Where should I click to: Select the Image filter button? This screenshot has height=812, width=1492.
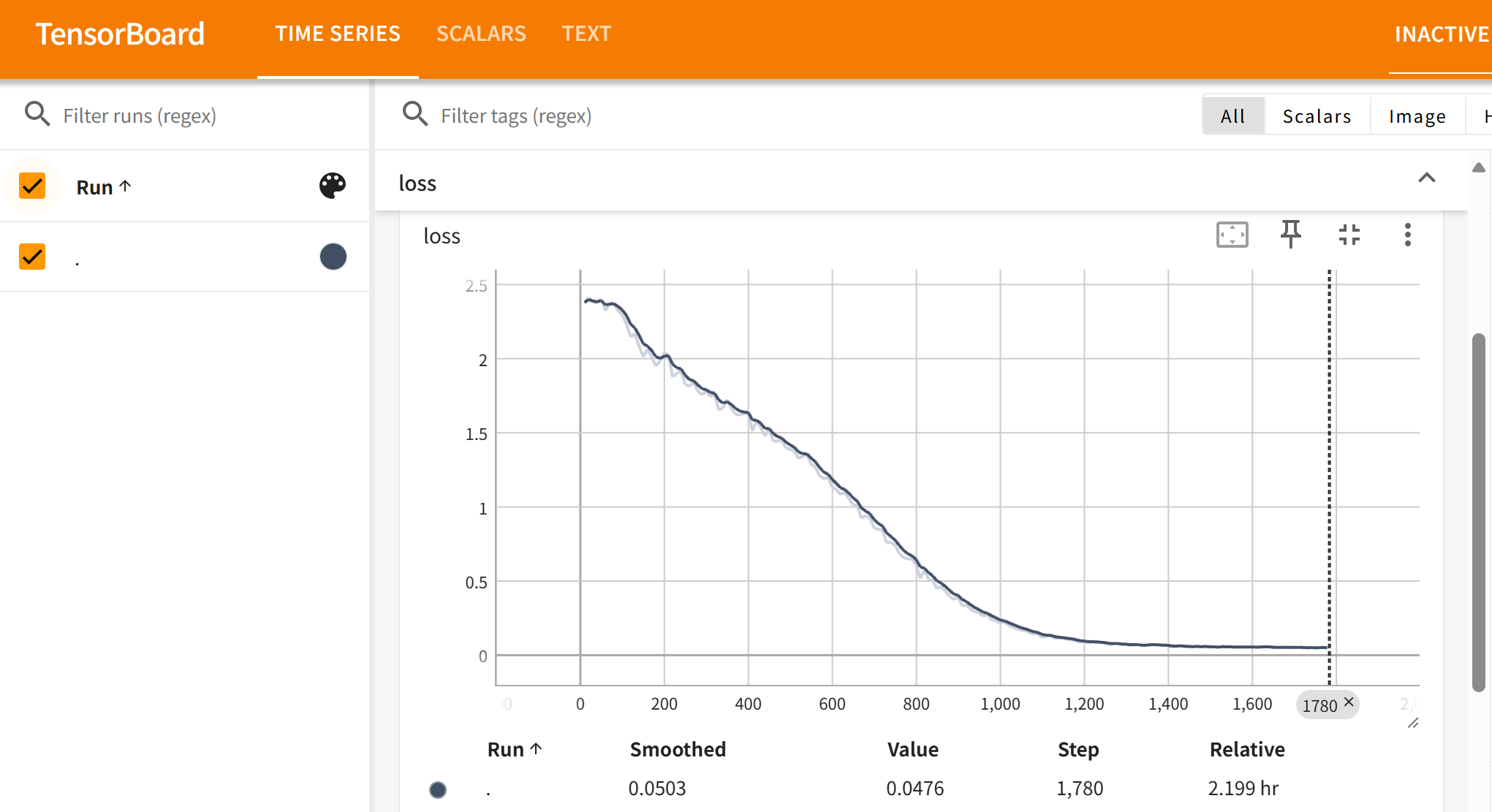[x=1417, y=116]
